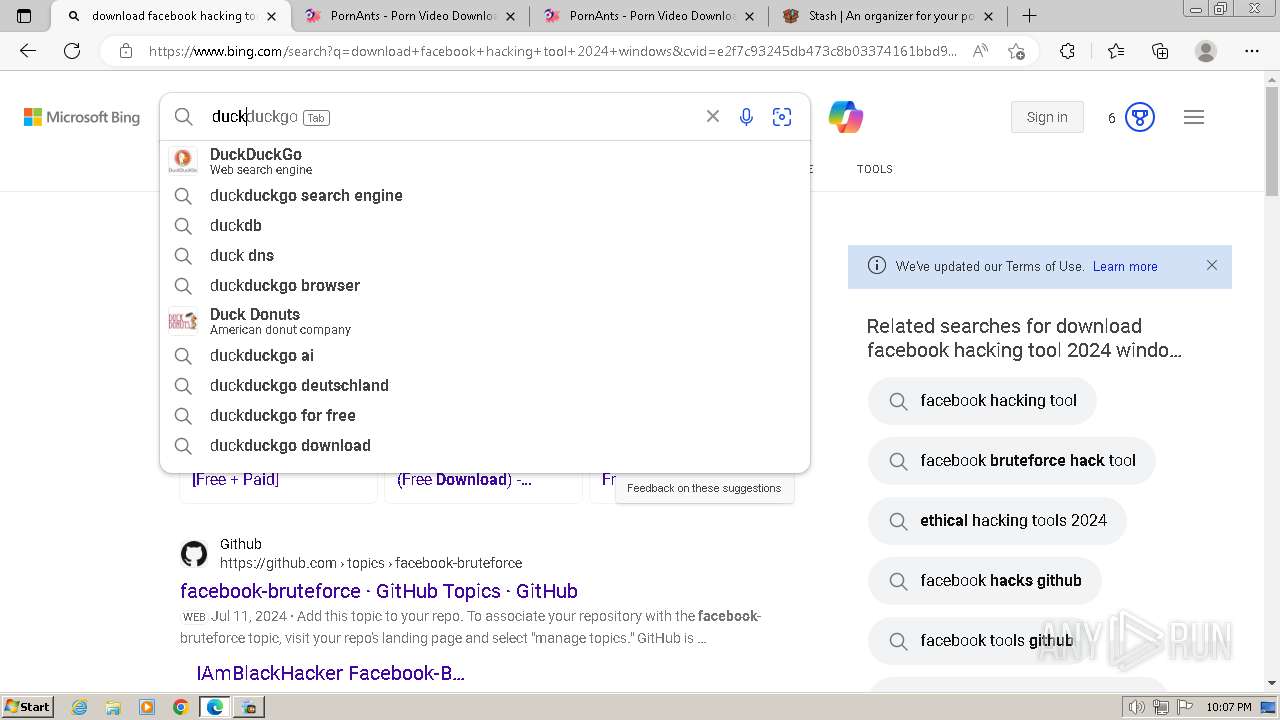Image resolution: width=1280 pixels, height=720 pixels.
Task: Select the duckdb suggestion
Action: pos(485,226)
